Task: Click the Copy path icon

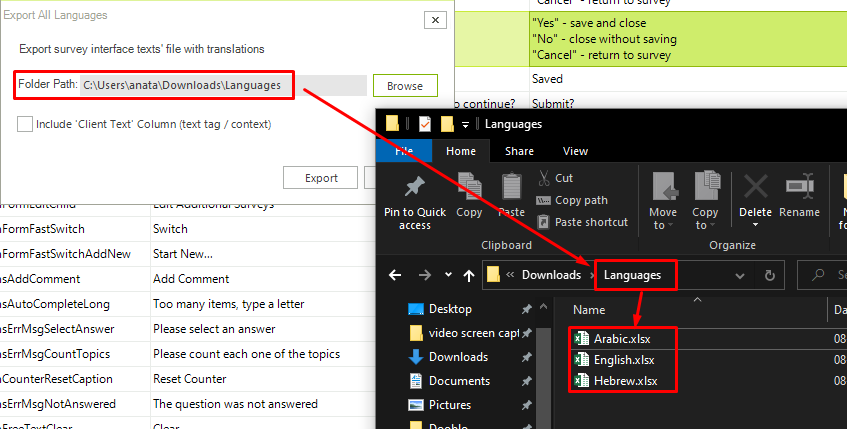Action: [x=543, y=200]
